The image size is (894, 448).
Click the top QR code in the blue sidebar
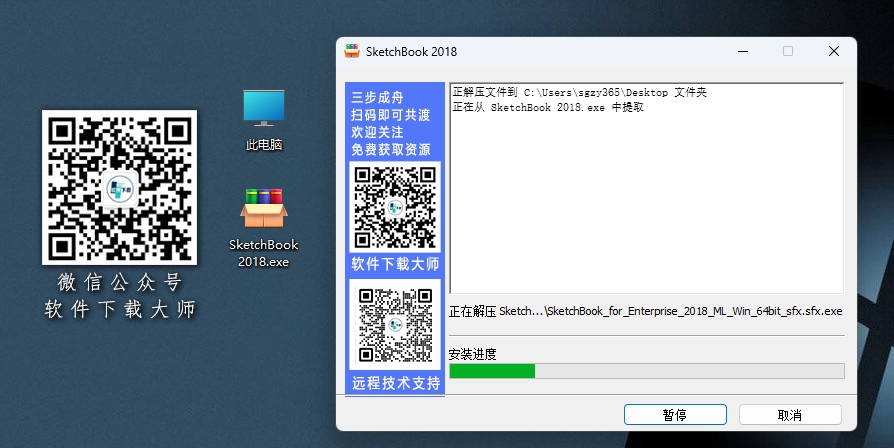coord(395,206)
